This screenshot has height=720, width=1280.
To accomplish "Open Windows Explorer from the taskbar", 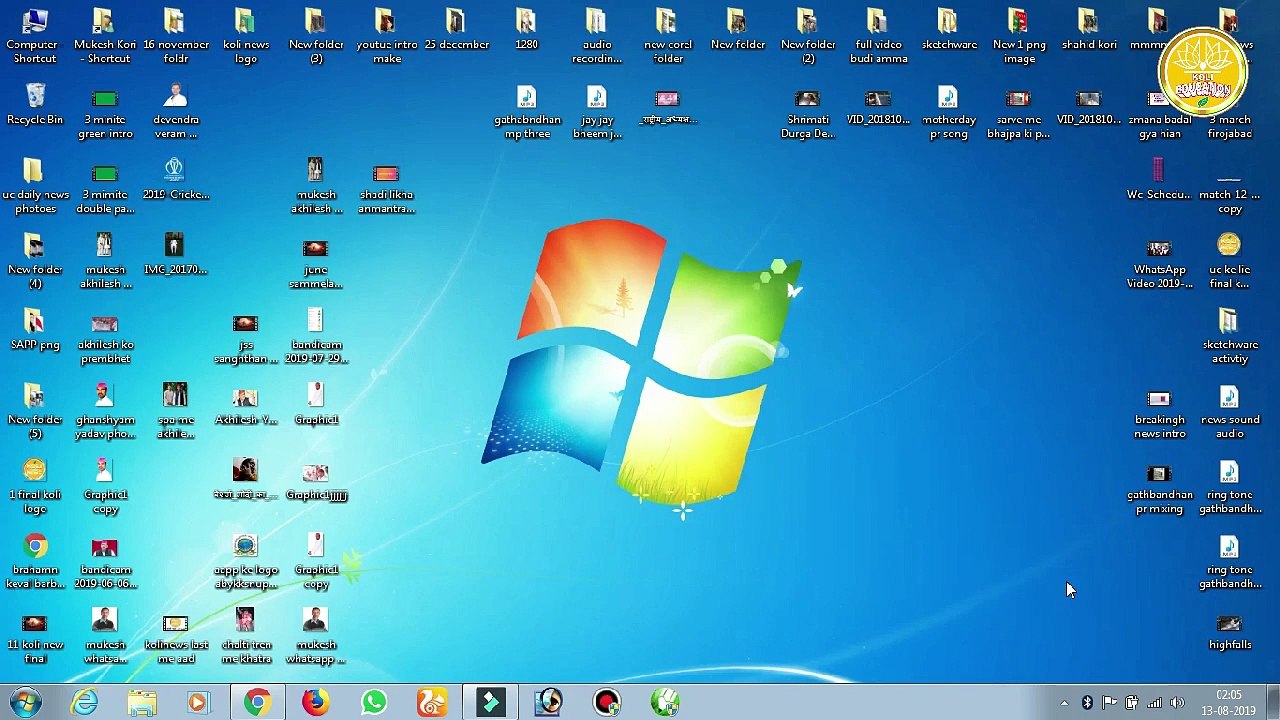I will (142, 702).
